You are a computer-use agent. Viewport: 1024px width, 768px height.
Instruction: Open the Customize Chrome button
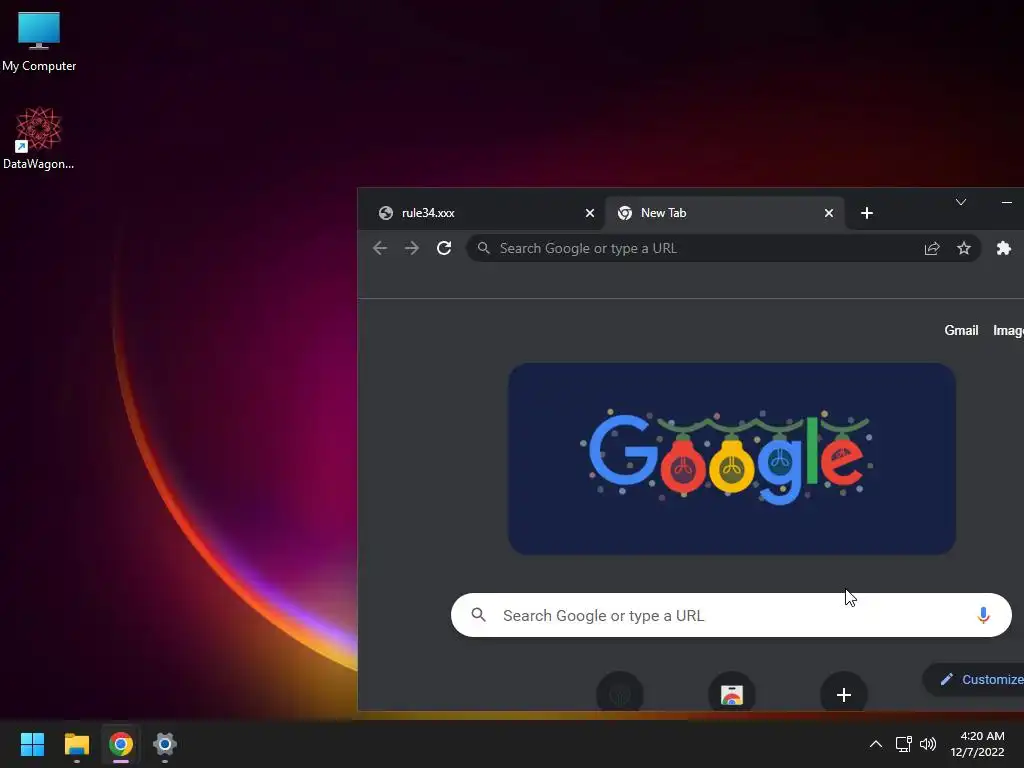[974, 679]
